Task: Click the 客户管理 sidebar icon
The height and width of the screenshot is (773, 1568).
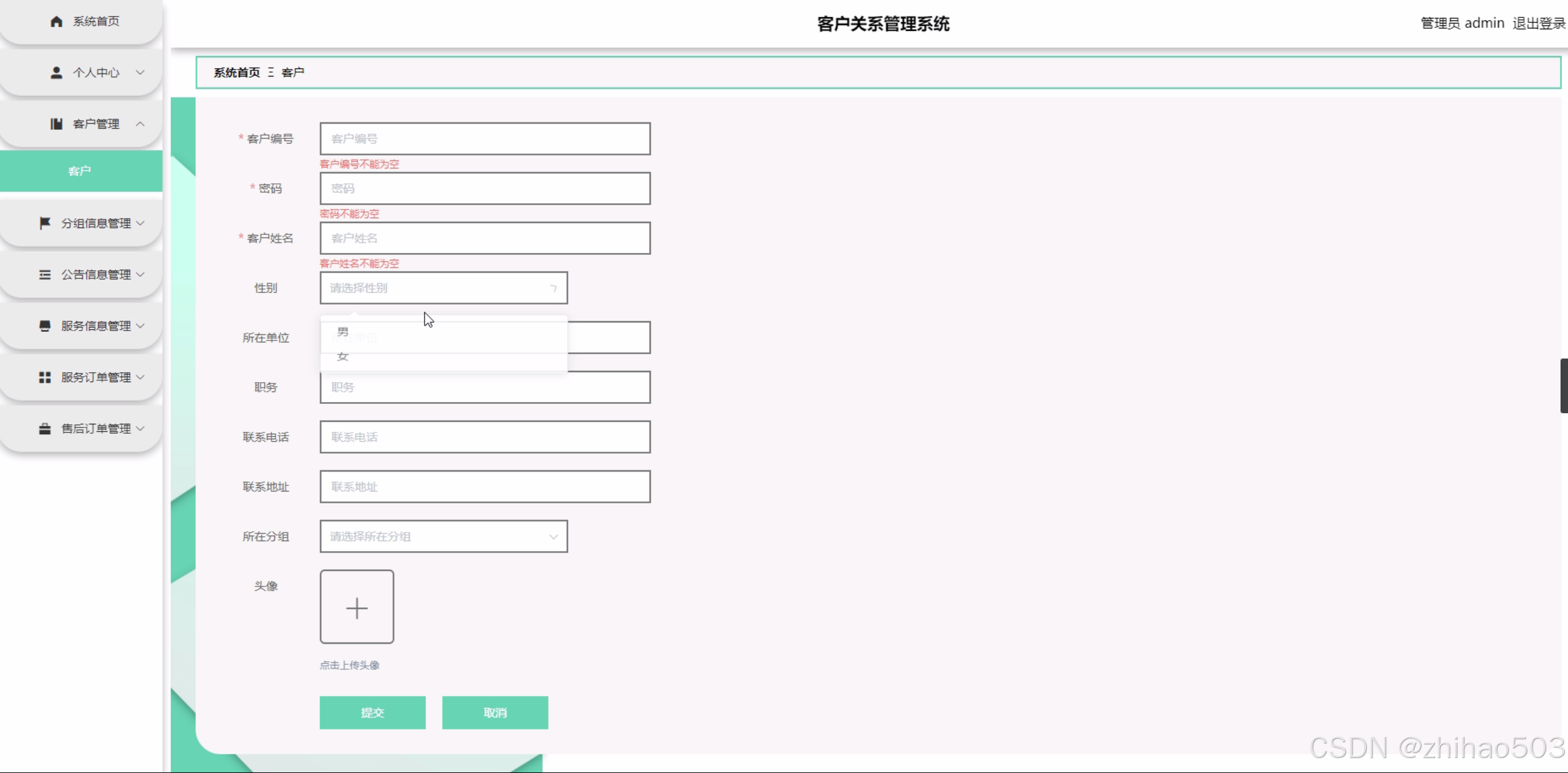Action: (x=56, y=124)
